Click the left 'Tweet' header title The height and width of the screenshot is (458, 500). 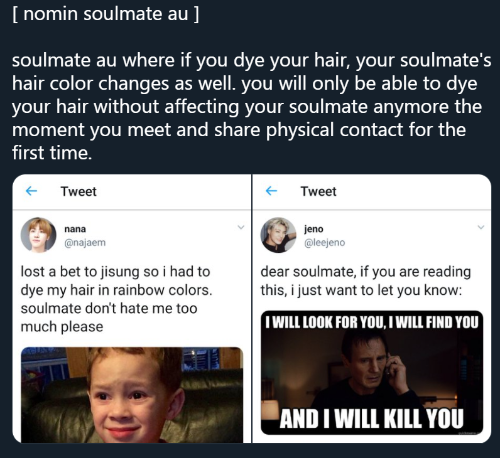[x=79, y=191]
